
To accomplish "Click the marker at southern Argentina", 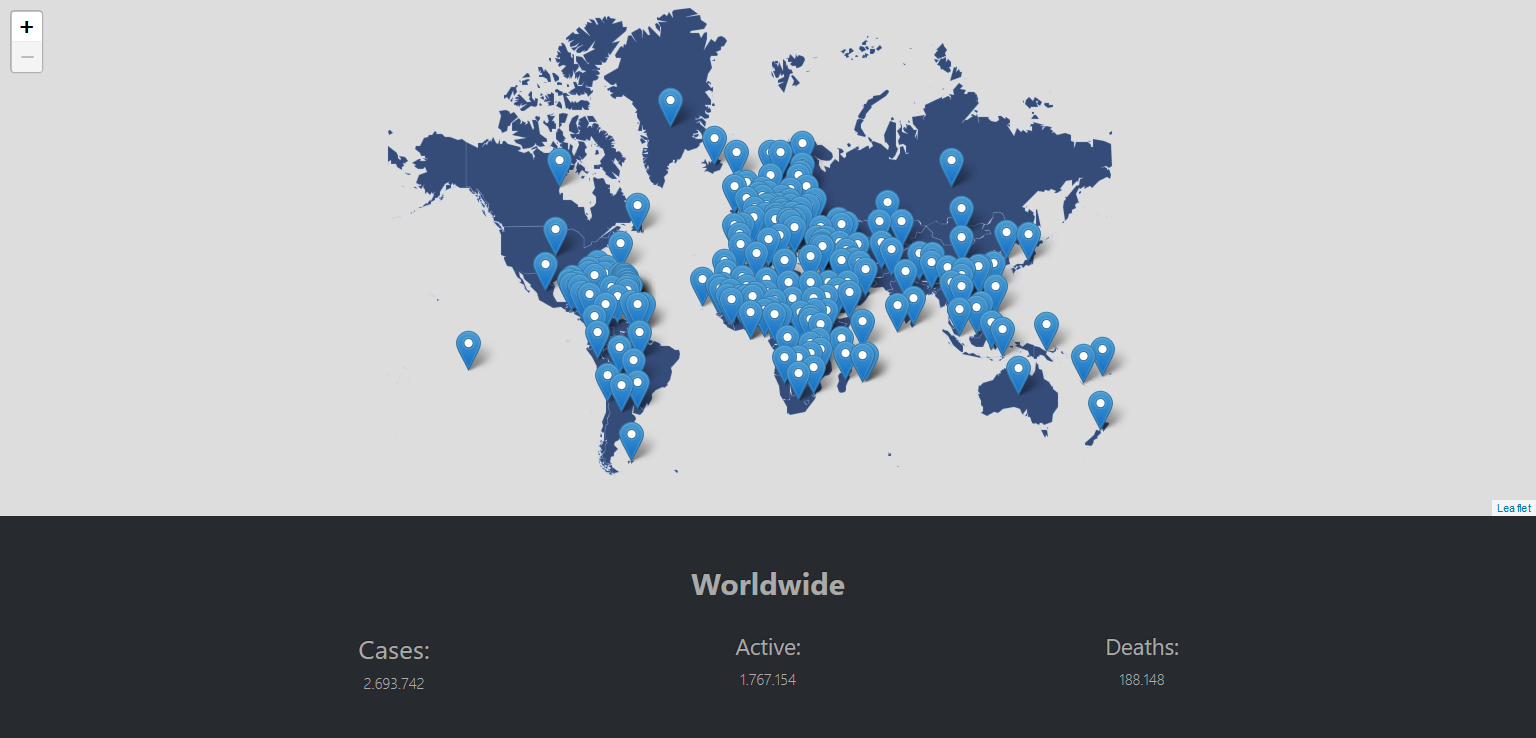I will [631, 441].
